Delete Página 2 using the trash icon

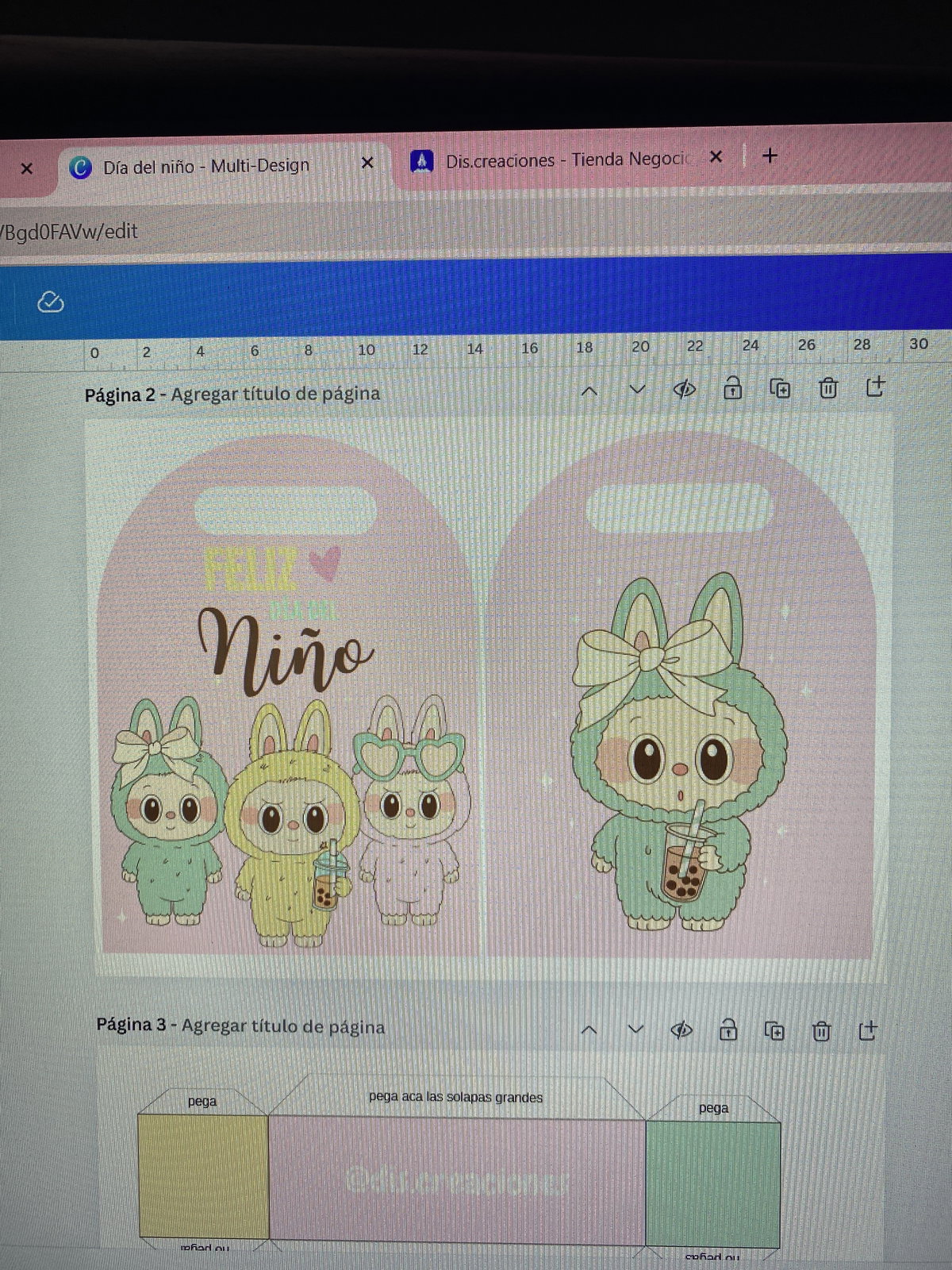[827, 388]
